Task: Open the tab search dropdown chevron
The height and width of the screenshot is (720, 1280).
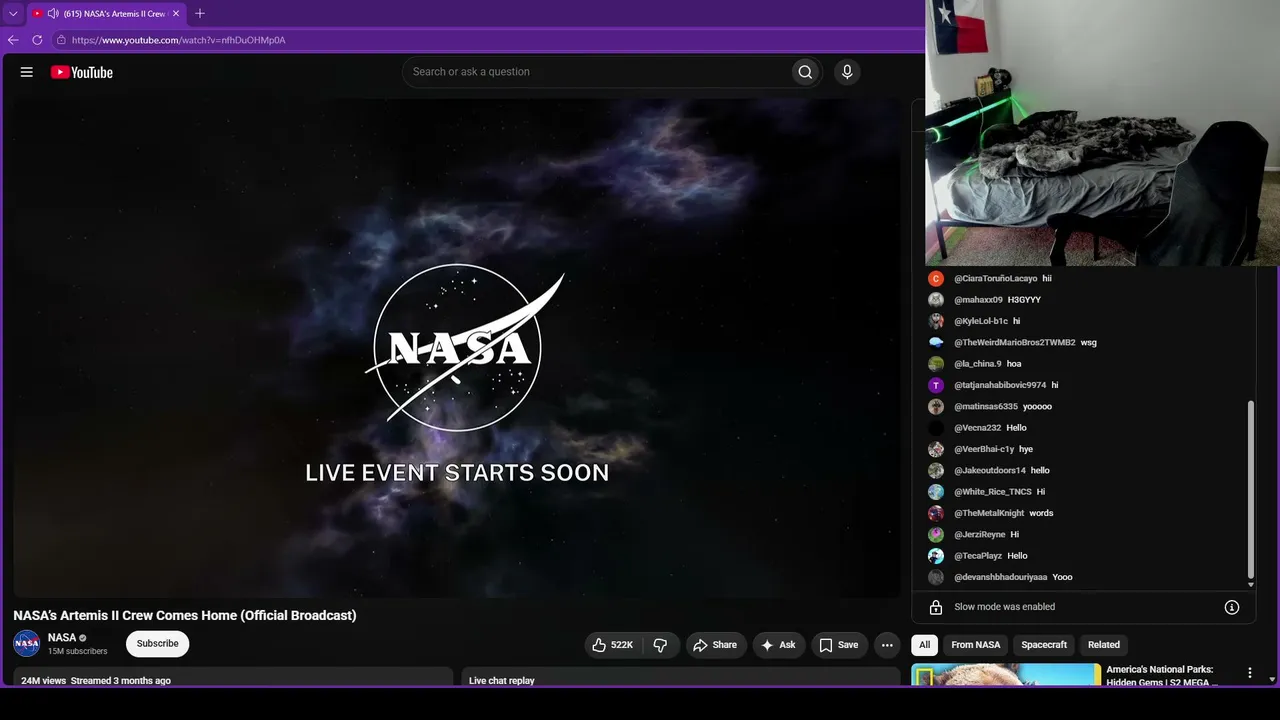Action: pyautogui.click(x=13, y=14)
